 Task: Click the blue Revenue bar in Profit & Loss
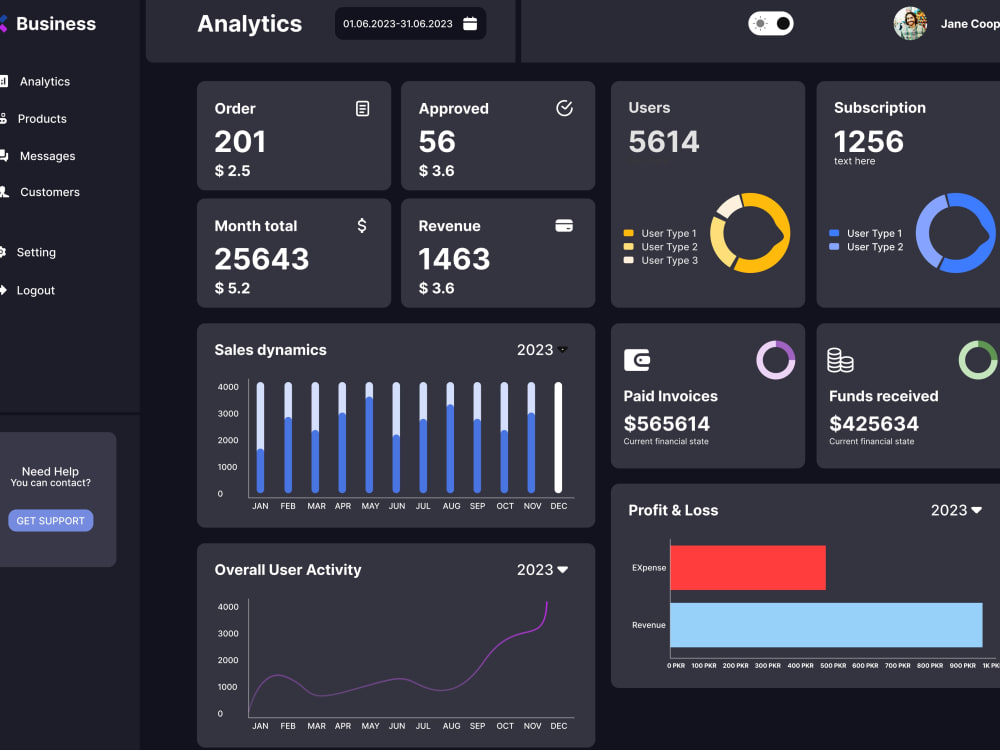pyautogui.click(x=826, y=625)
